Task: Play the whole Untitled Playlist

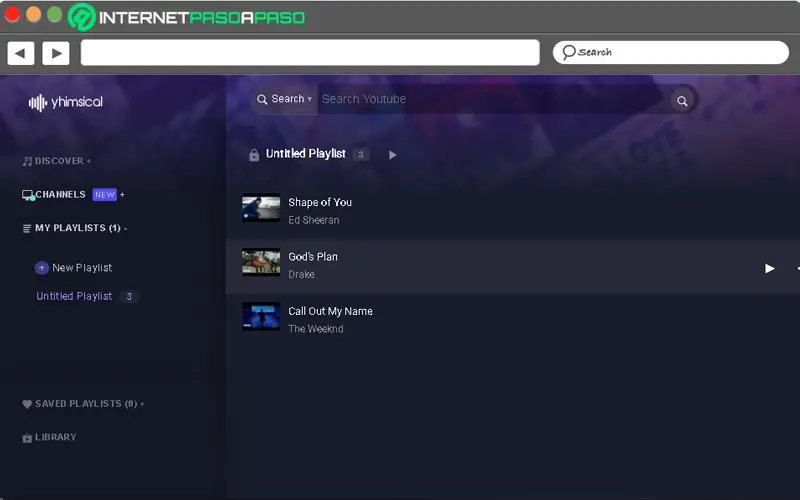Action: [392, 155]
